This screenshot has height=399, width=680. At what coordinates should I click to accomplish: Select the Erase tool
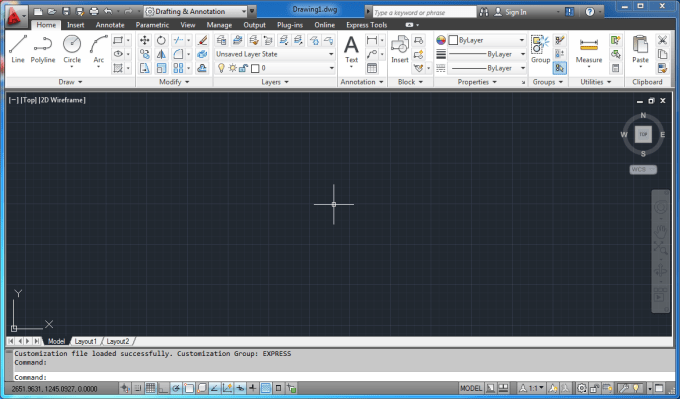pos(202,40)
